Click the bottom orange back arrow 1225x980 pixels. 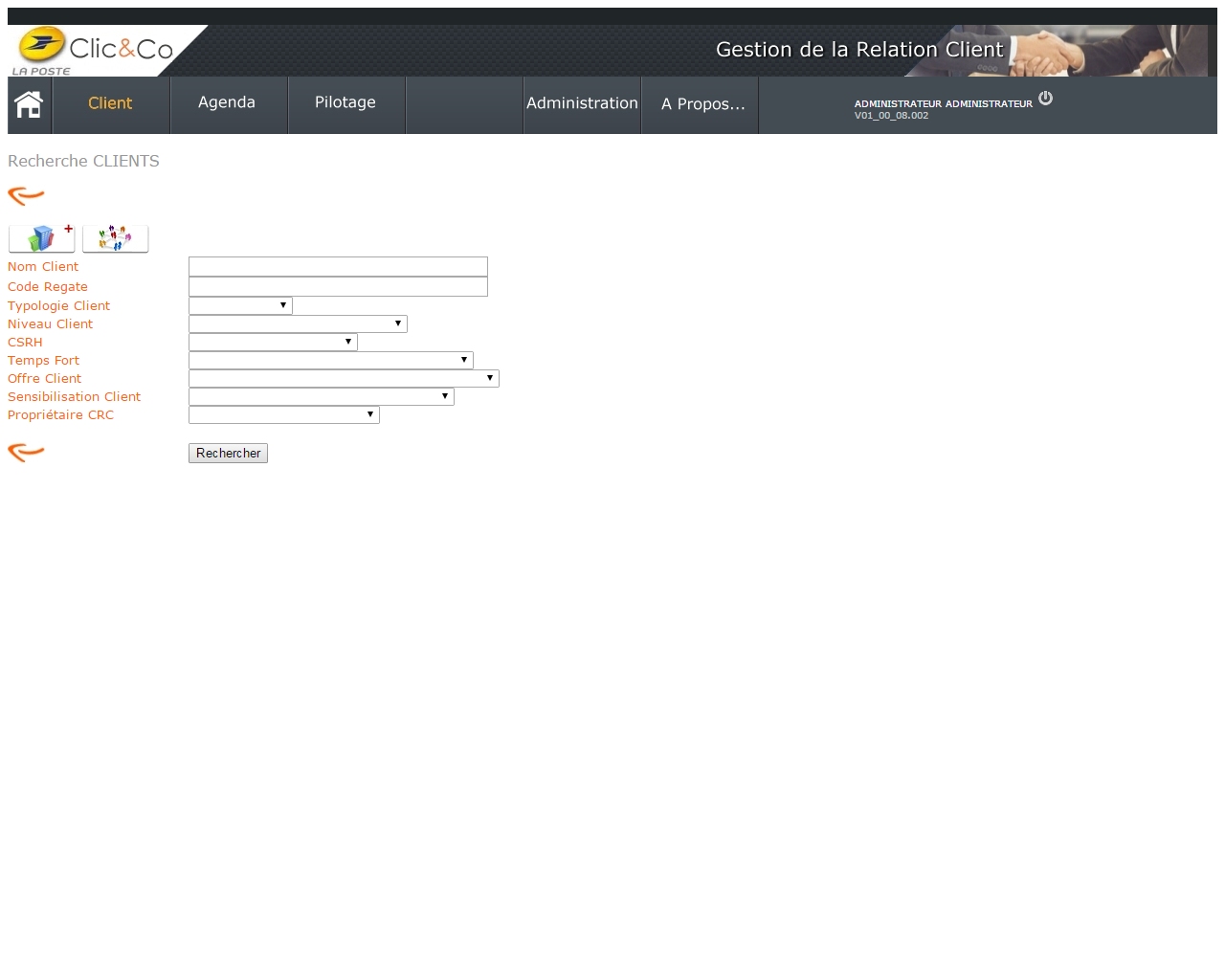point(26,453)
